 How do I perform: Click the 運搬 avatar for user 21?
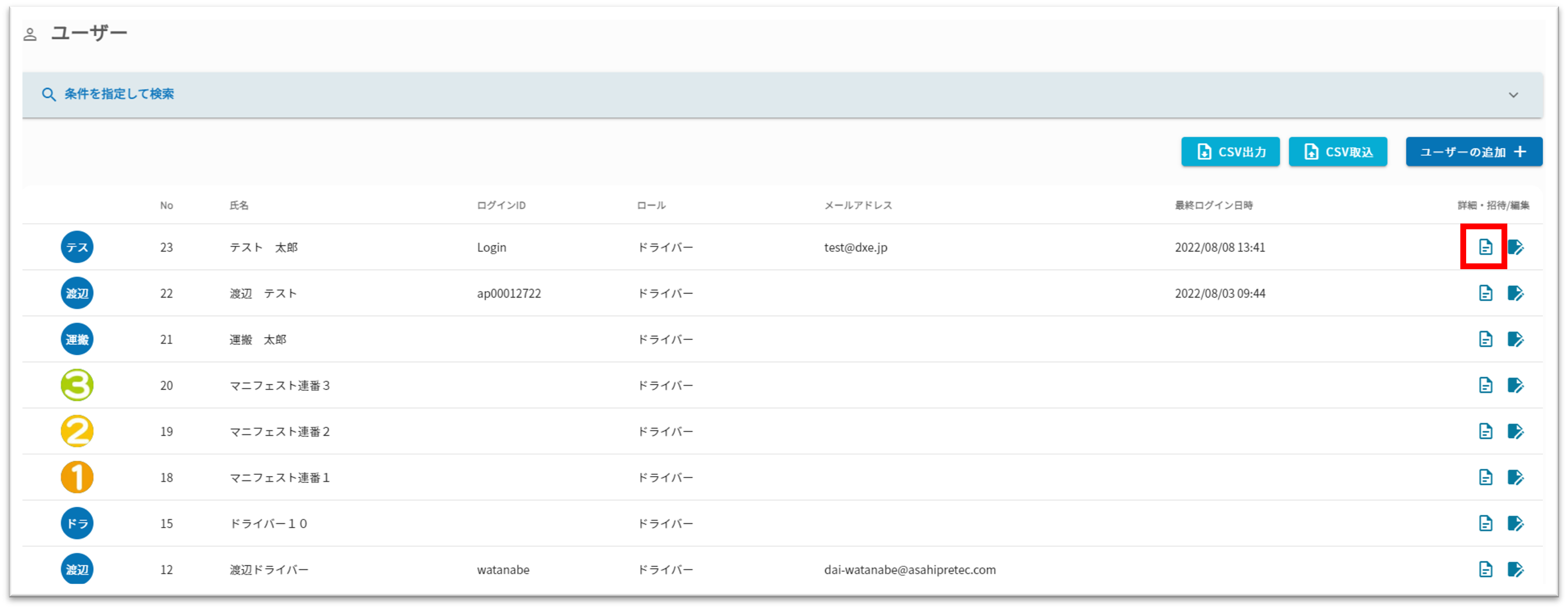(x=76, y=339)
